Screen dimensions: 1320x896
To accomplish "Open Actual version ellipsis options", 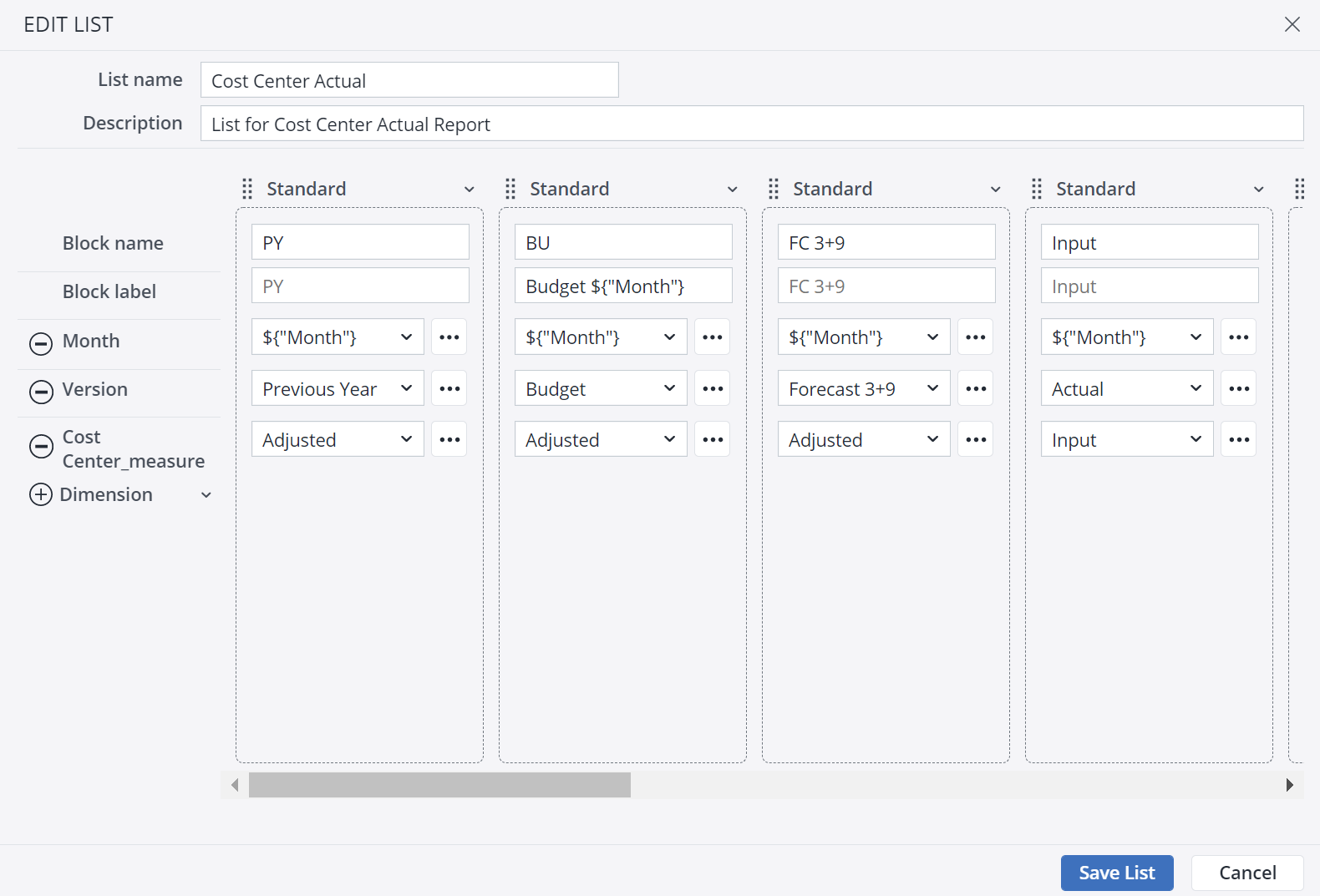I will (1239, 388).
